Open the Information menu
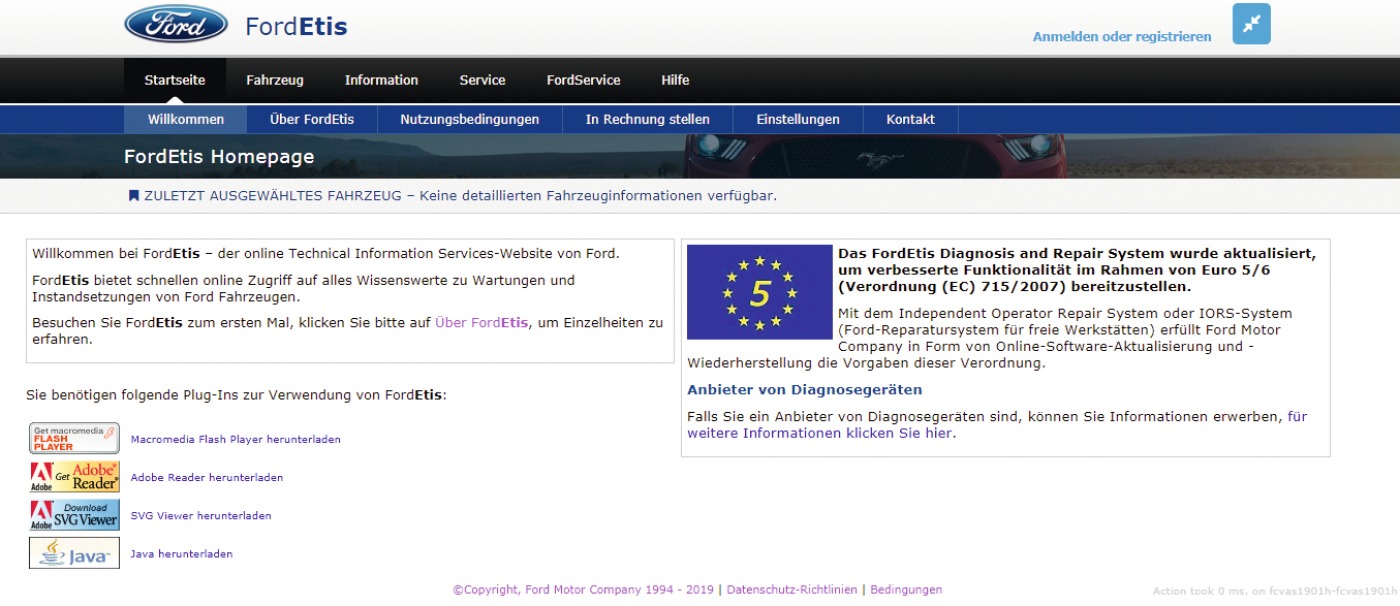 [381, 80]
